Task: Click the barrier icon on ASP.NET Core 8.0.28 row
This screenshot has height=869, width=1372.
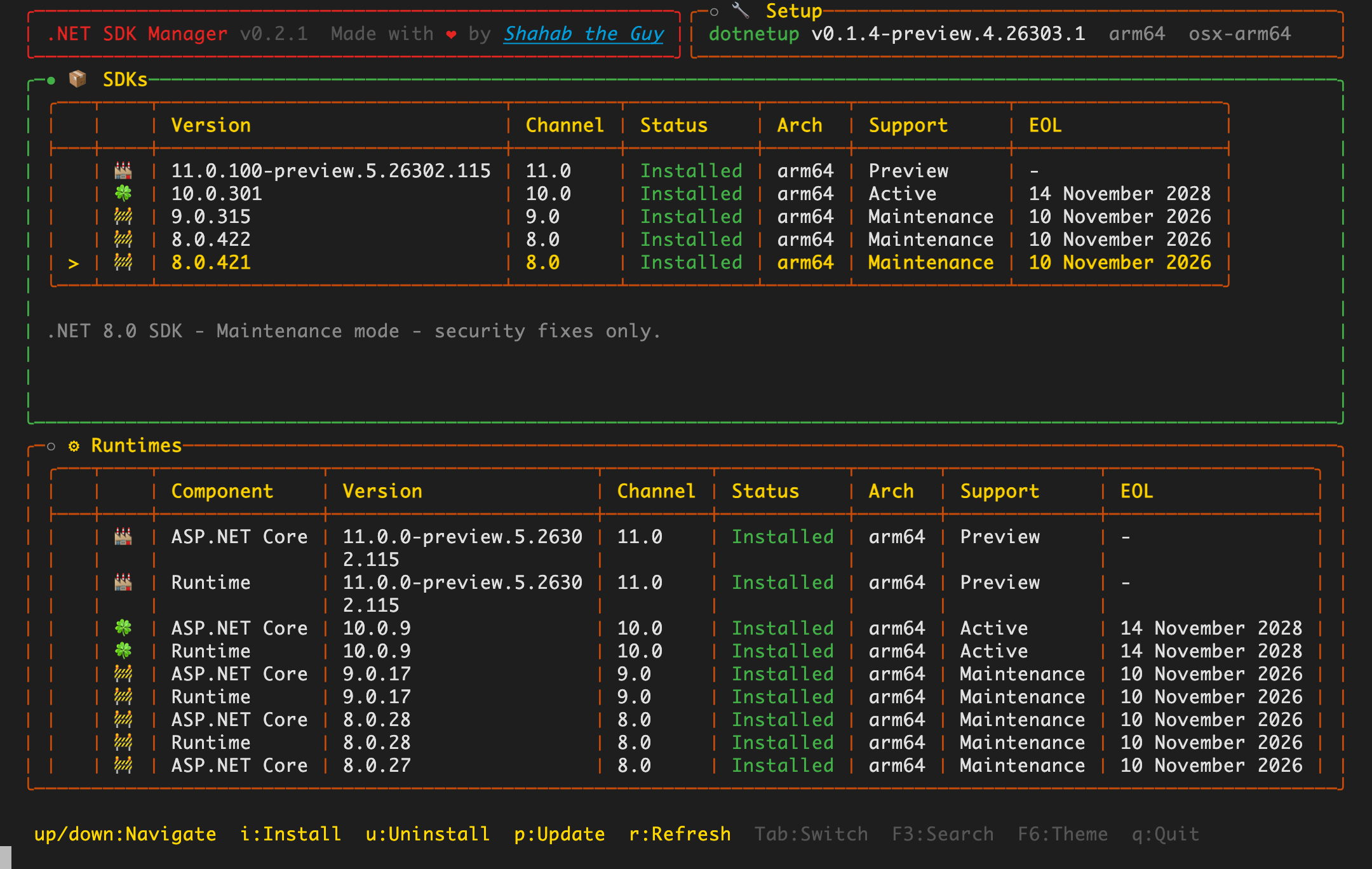Action: pos(123,719)
